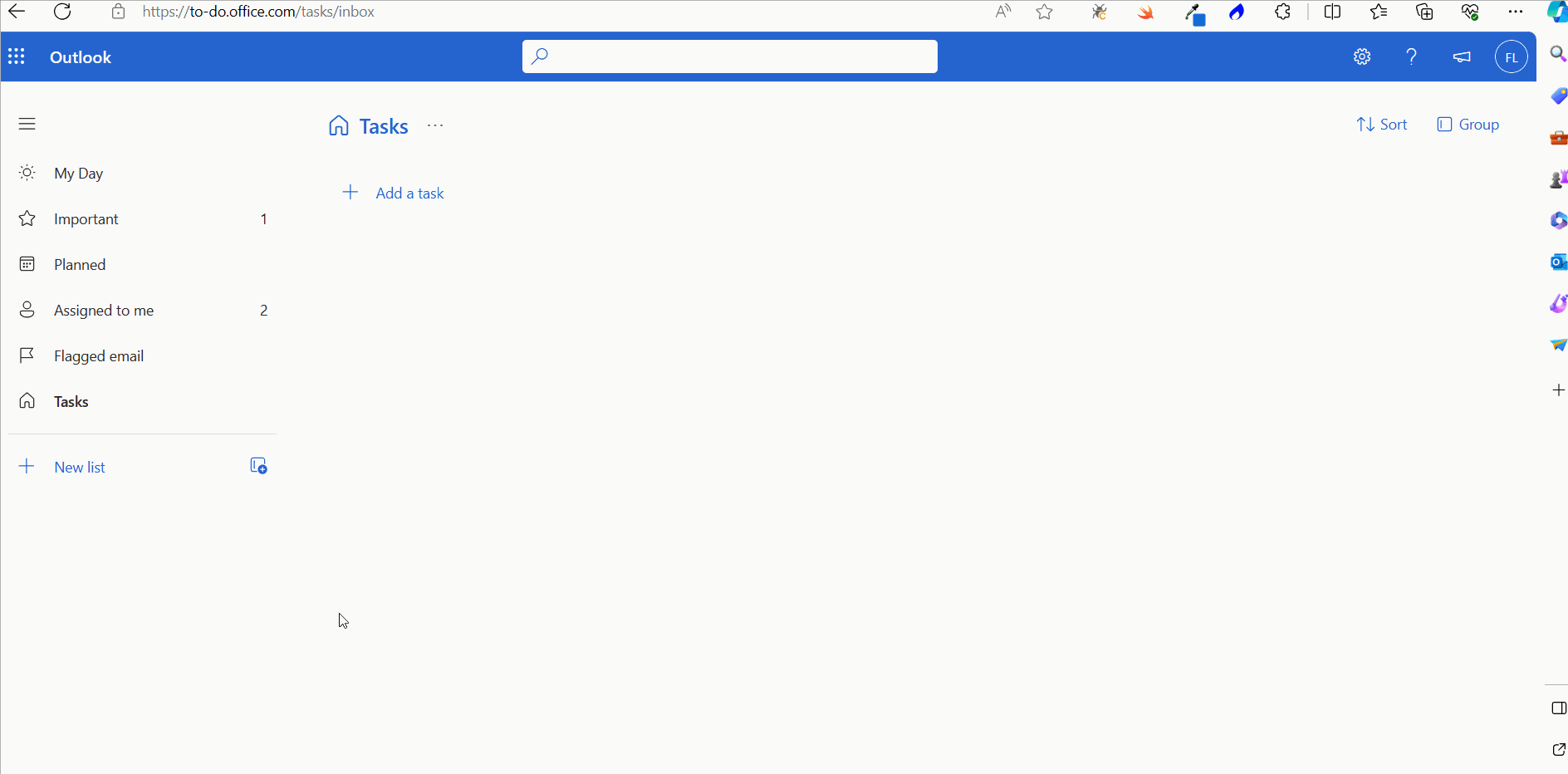Select the Planned list
This screenshot has width=1568, height=774.
pos(79,264)
